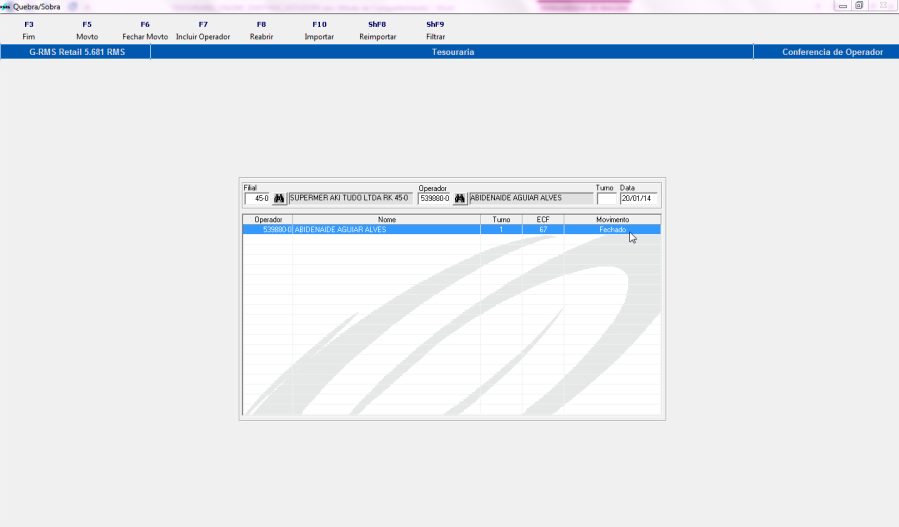Click Turno value 1 in table row
This screenshot has width=899, height=527.
coord(501,229)
